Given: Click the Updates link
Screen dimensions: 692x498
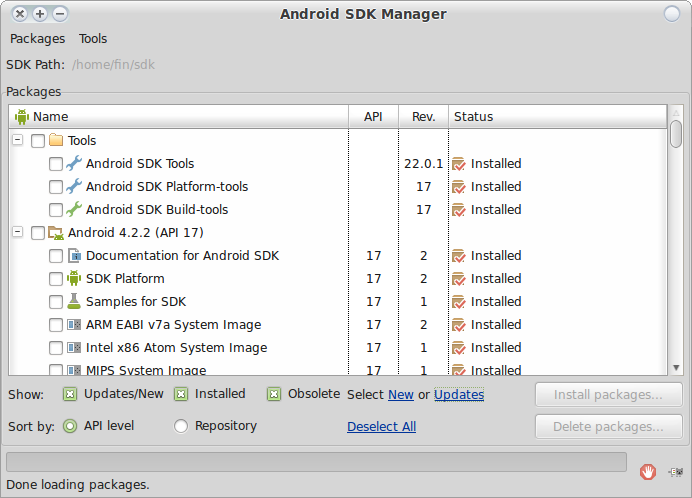Looking at the screenshot, I should 459,394.
